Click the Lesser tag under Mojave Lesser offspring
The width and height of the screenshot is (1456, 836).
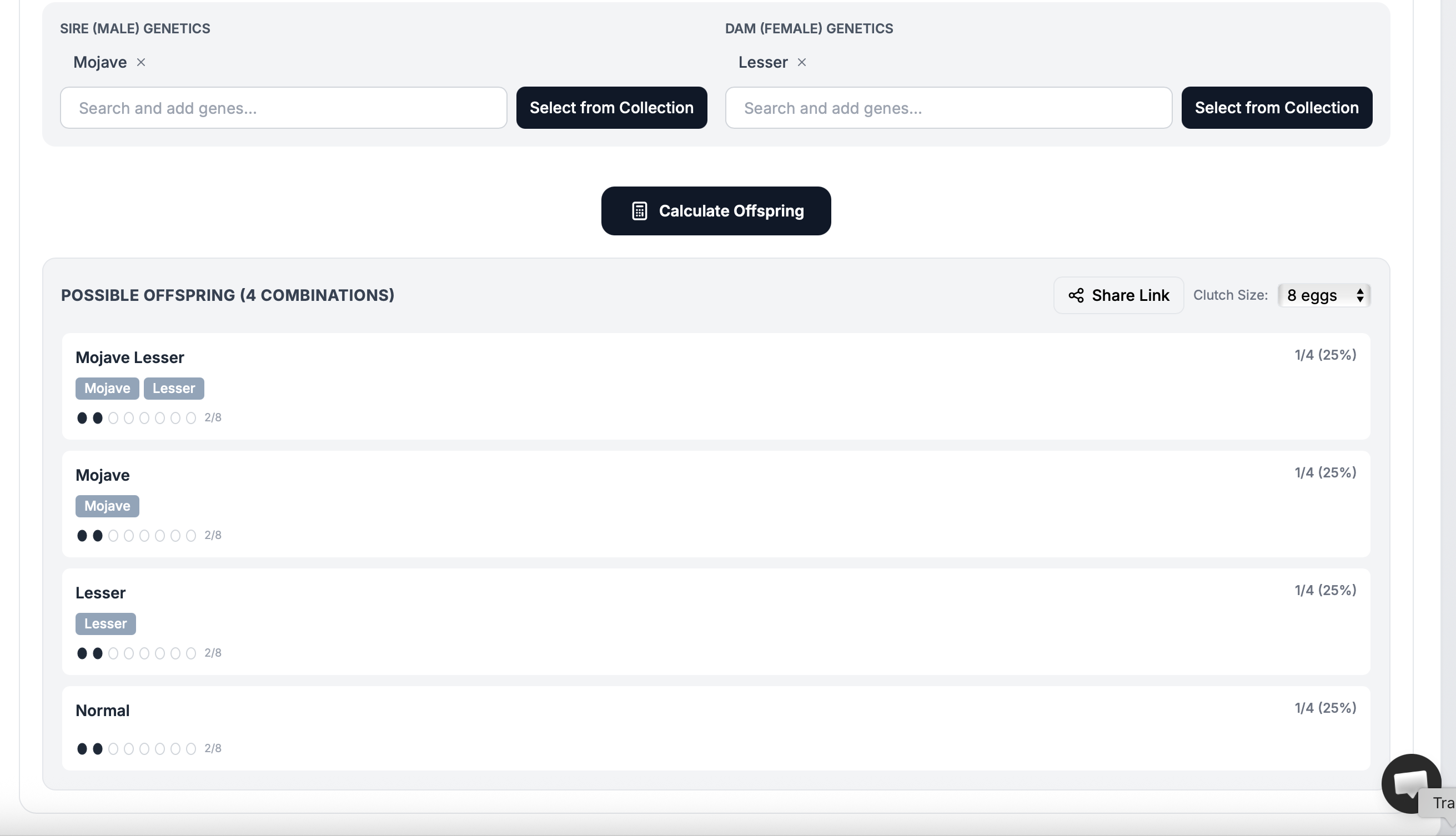coord(174,388)
